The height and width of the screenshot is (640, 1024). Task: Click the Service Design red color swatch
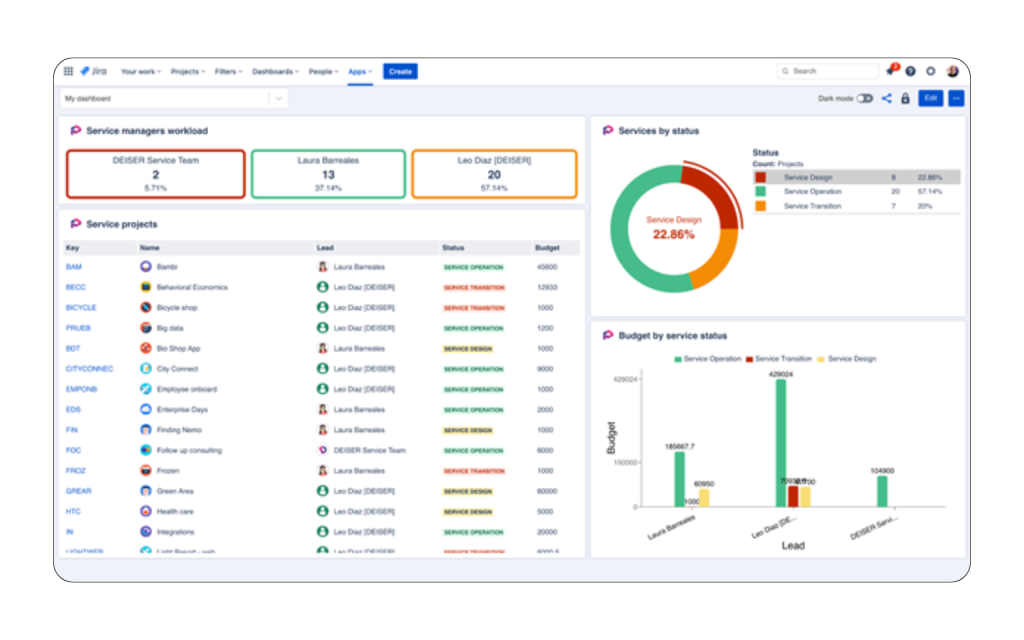[x=761, y=177]
